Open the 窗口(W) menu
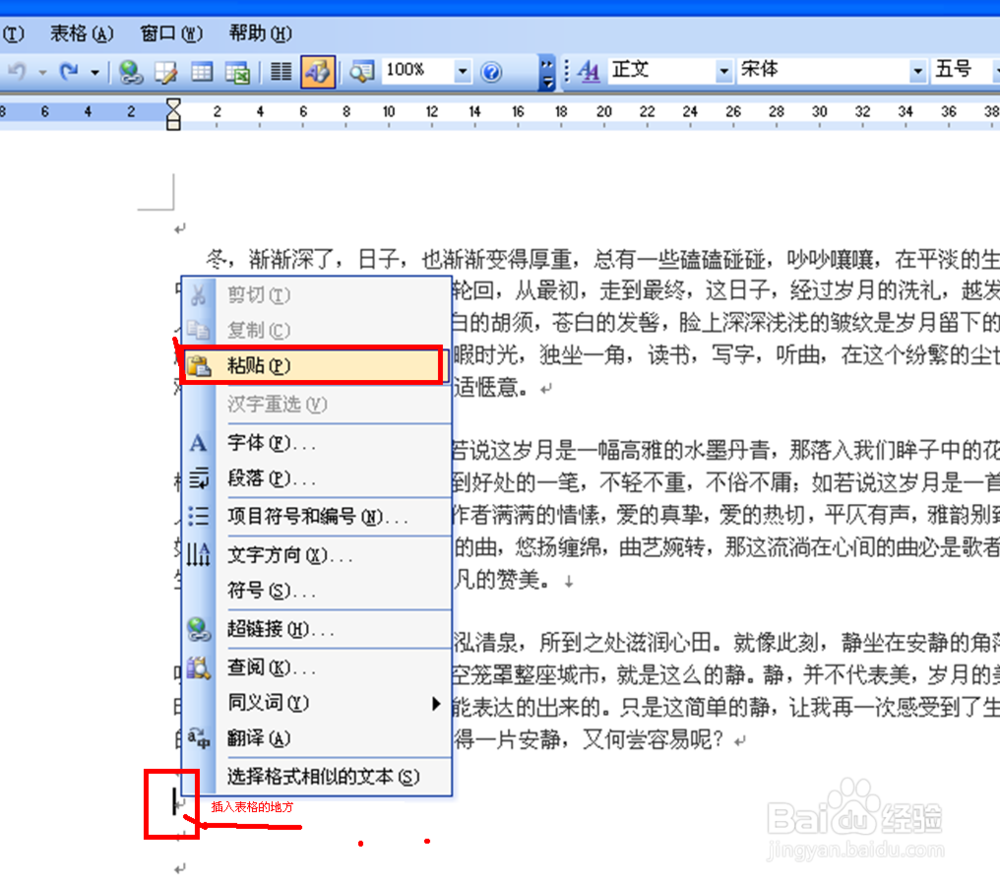The height and width of the screenshot is (884, 1000). click(171, 33)
